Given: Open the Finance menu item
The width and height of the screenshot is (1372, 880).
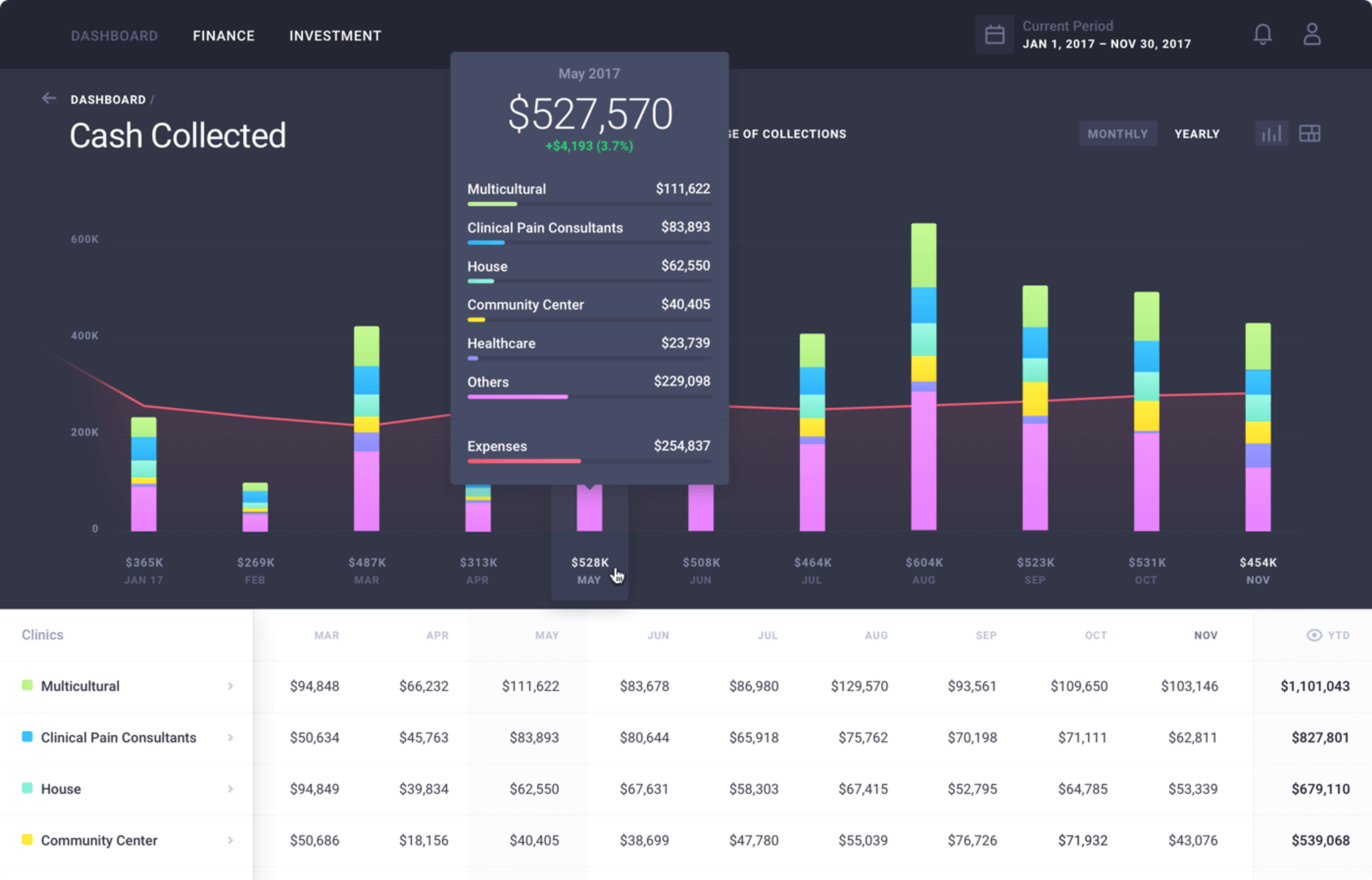Looking at the screenshot, I should pos(223,36).
